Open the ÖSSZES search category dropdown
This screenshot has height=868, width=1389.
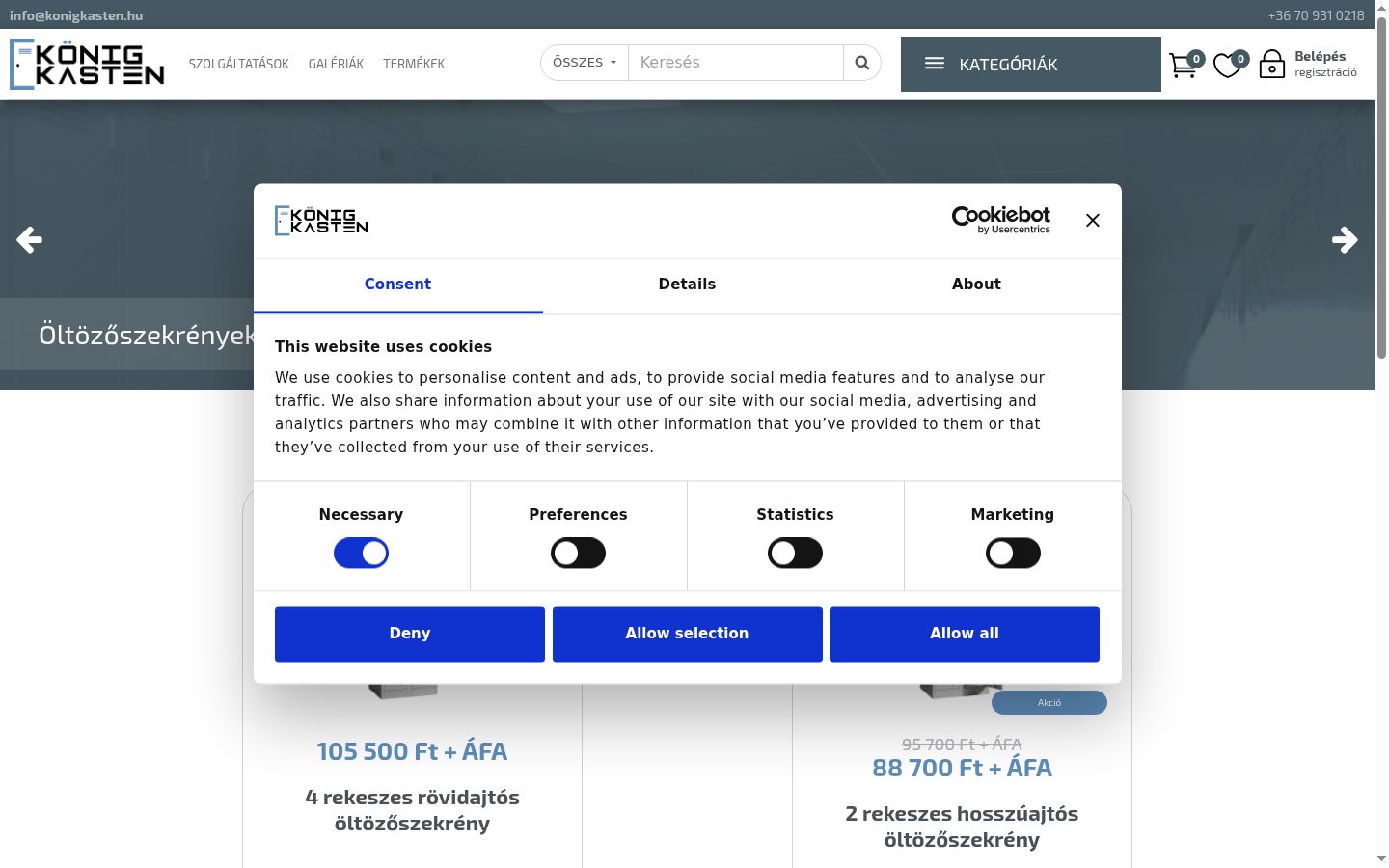click(585, 63)
